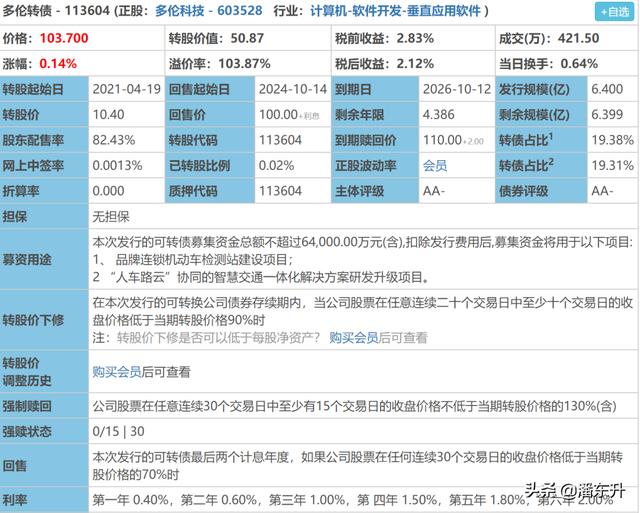Click the 无担保 guarantee value
The height and width of the screenshot is (513, 640).
point(111,217)
